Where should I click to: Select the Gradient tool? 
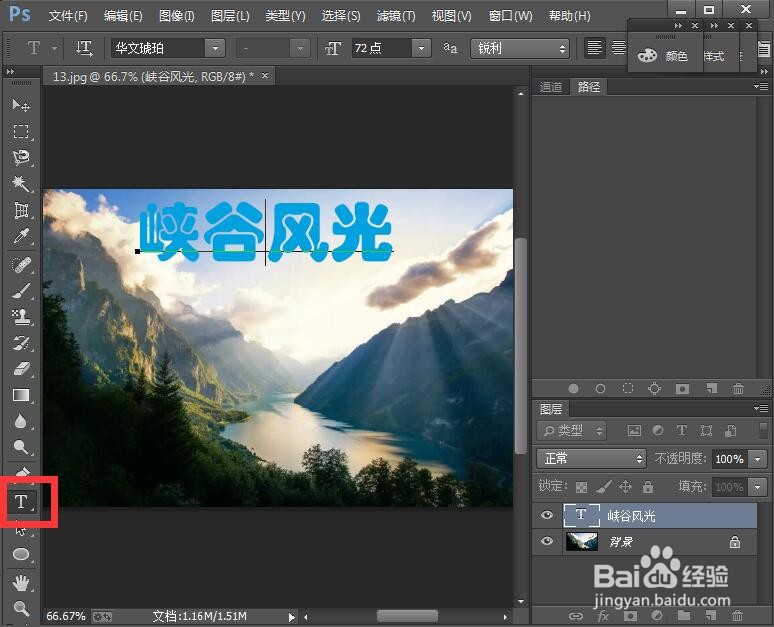tap(21, 395)
